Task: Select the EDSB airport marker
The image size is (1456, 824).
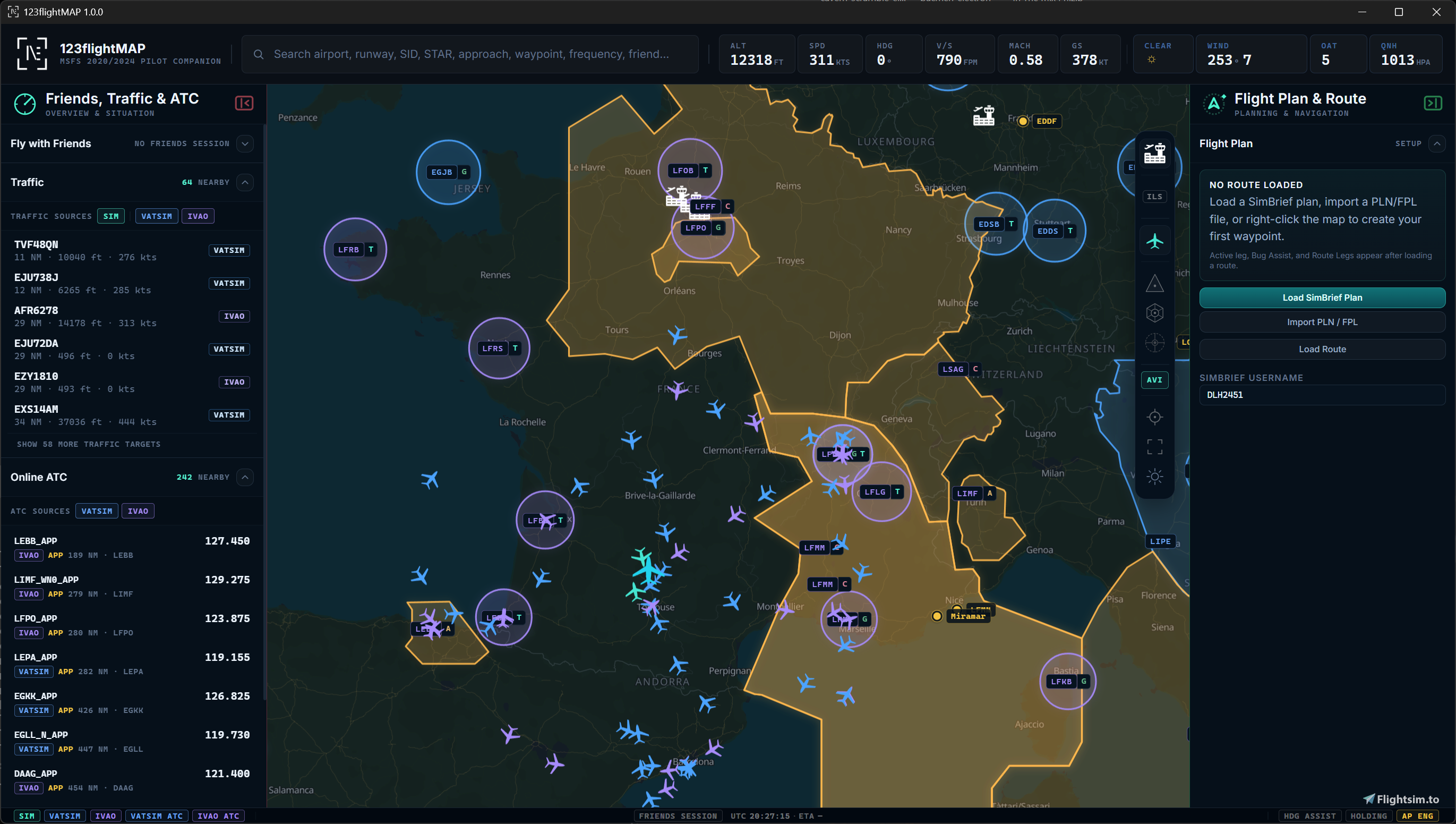Action: (996, 224)
